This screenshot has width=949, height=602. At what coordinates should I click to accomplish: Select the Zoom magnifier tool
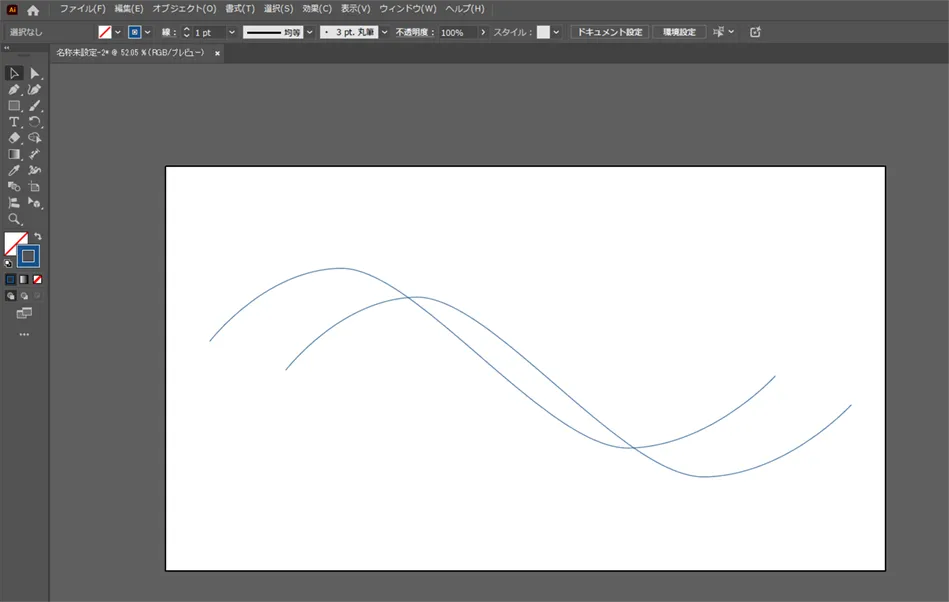(14, 218)
